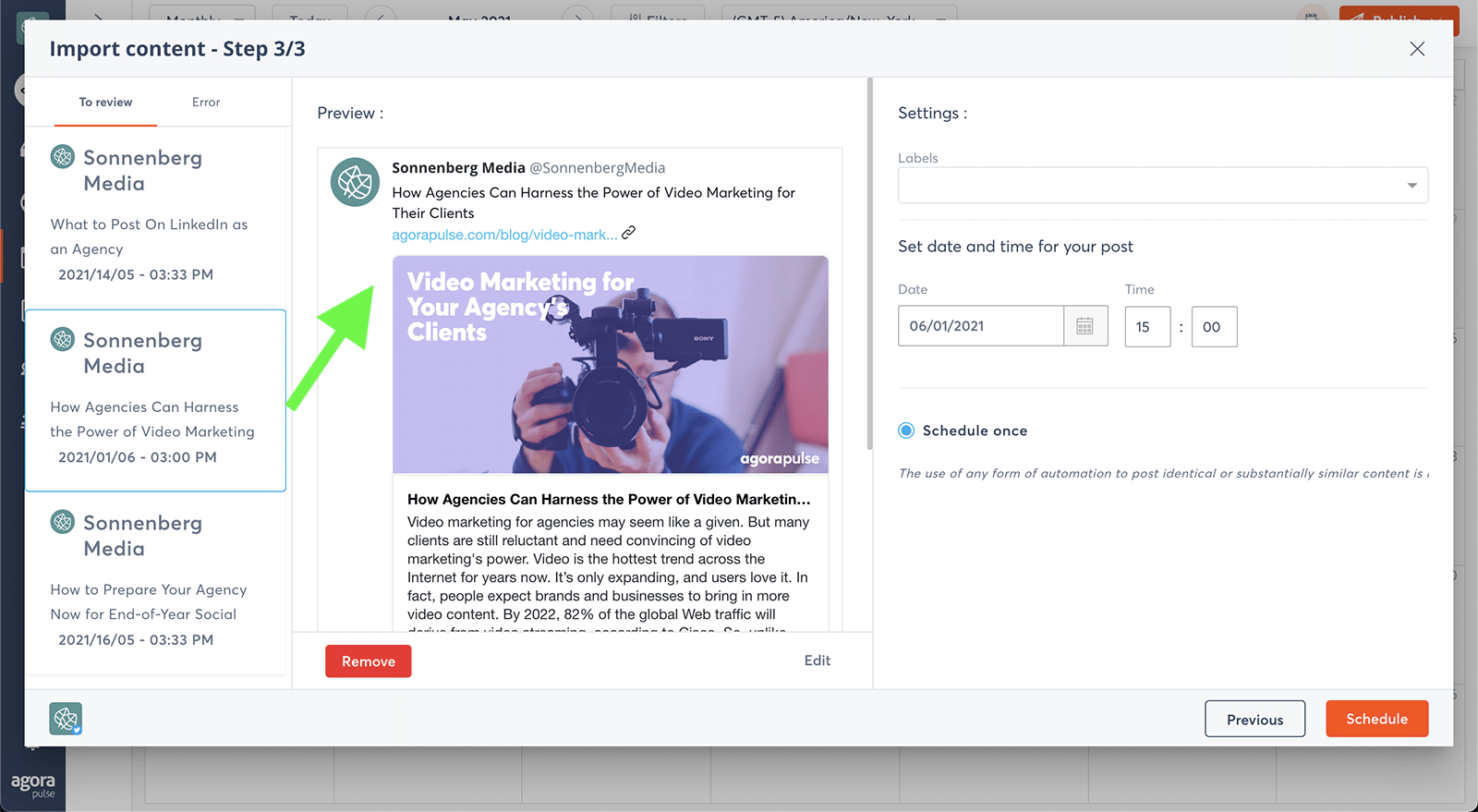Screen dimensions: 1478x812
Task: Open the Labels dropdown
Action: (x=1163, y=186)
